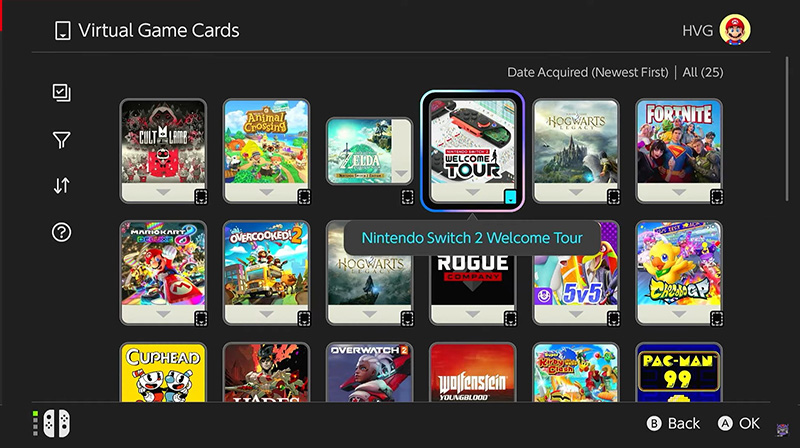Select the Overcooked! 2 game card
Image resolution: width=800 pixels, height=448 pixels.
[266, 273]
